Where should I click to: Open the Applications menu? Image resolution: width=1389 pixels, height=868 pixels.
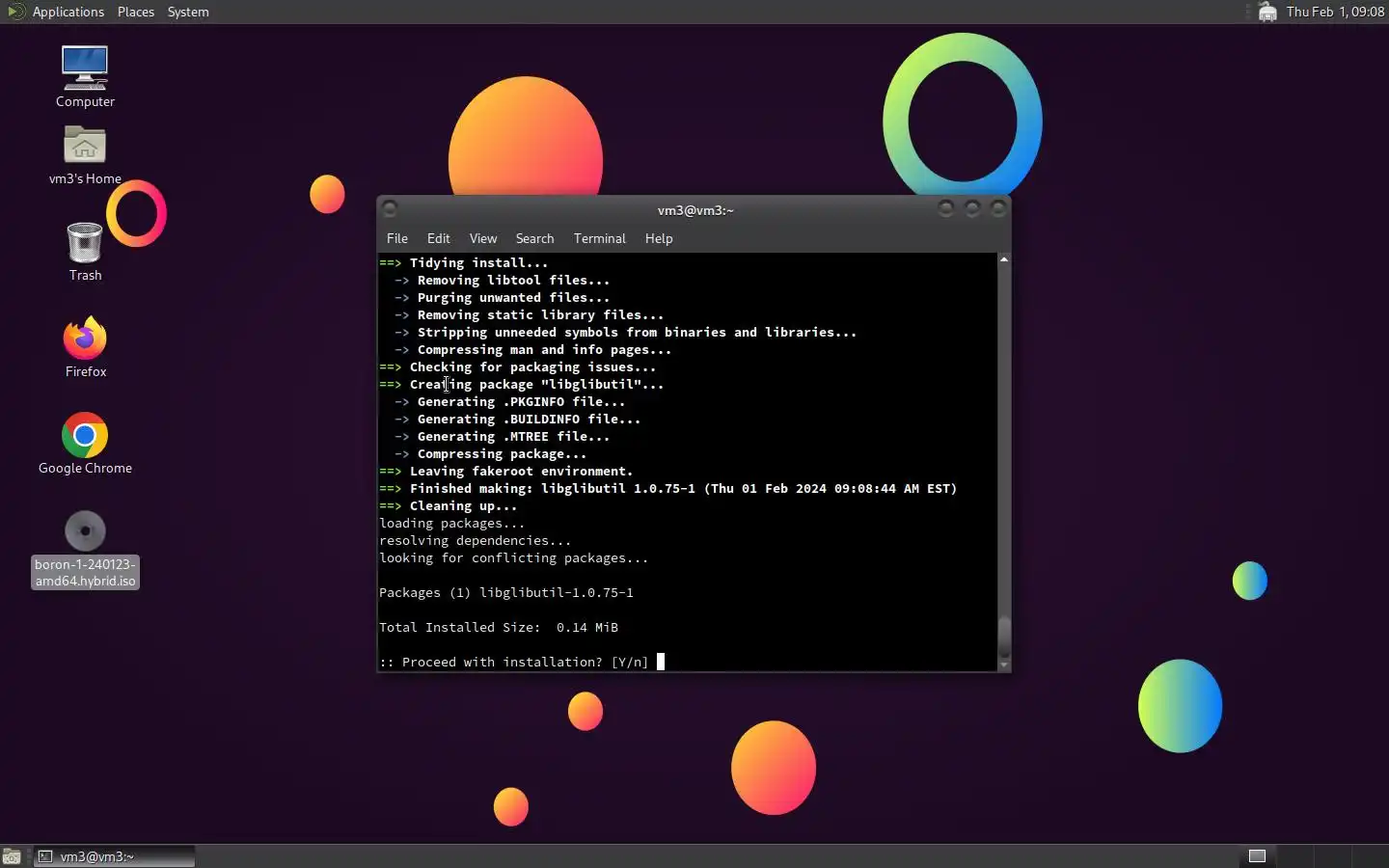coord(68,12)
